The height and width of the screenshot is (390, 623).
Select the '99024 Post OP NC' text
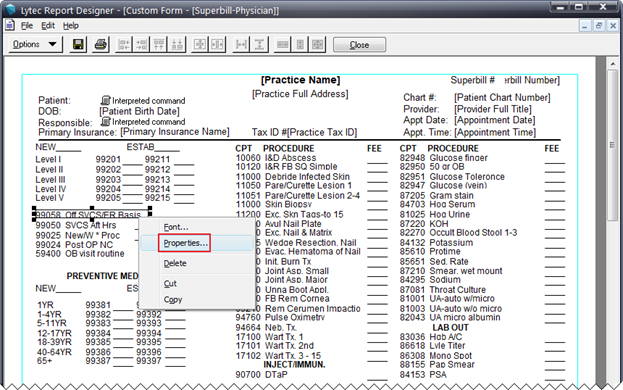click(74, 245)
